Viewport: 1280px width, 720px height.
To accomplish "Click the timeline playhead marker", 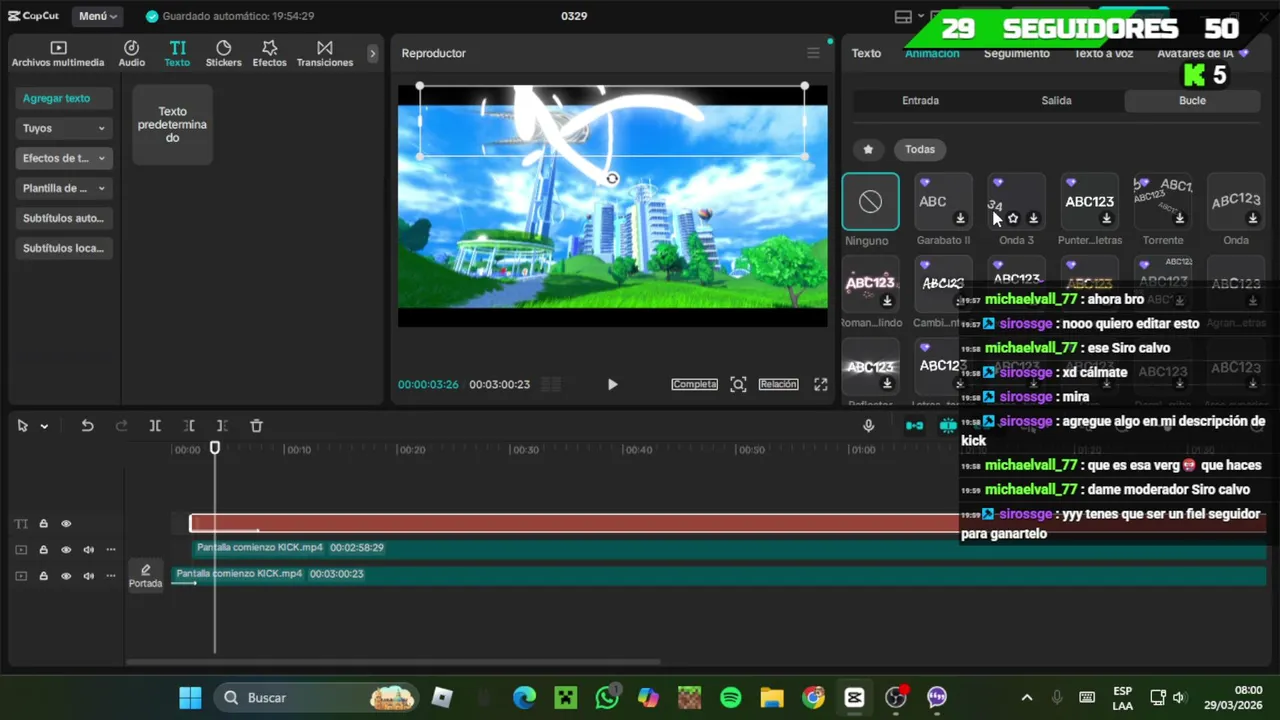I will click(215, 449).
